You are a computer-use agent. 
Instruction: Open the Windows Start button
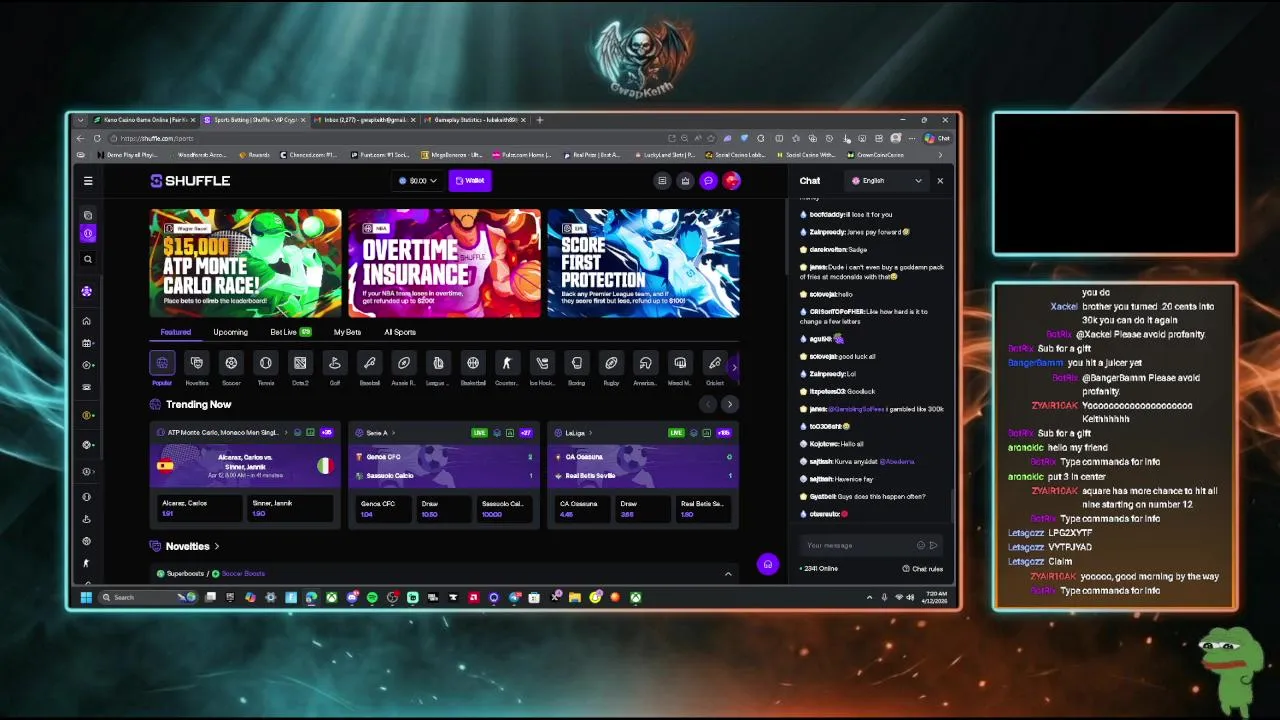click(86, 598)
